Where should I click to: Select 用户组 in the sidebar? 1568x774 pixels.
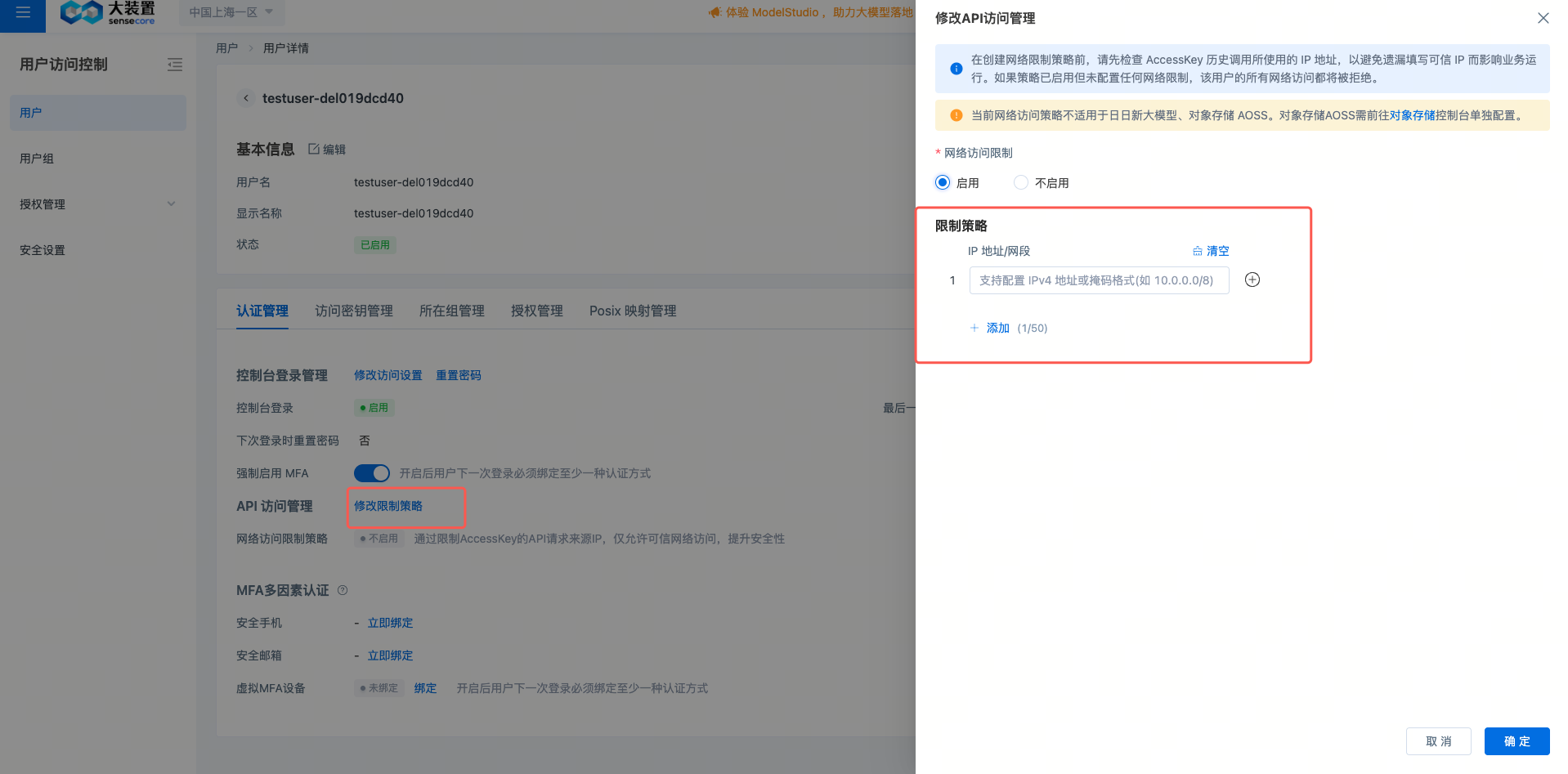(x=98, y=159)
